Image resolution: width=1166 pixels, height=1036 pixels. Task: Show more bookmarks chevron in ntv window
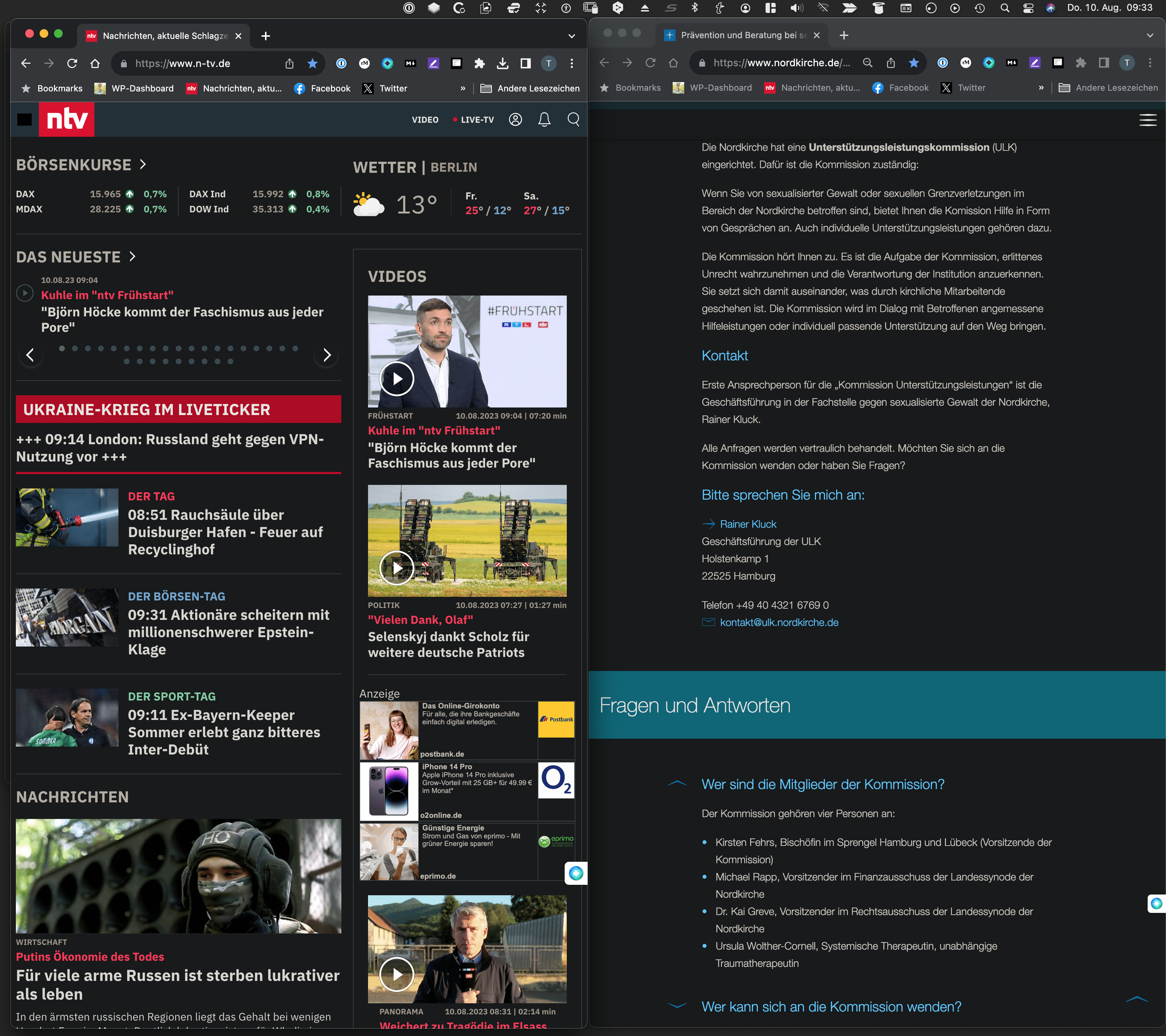click(463, 89)
